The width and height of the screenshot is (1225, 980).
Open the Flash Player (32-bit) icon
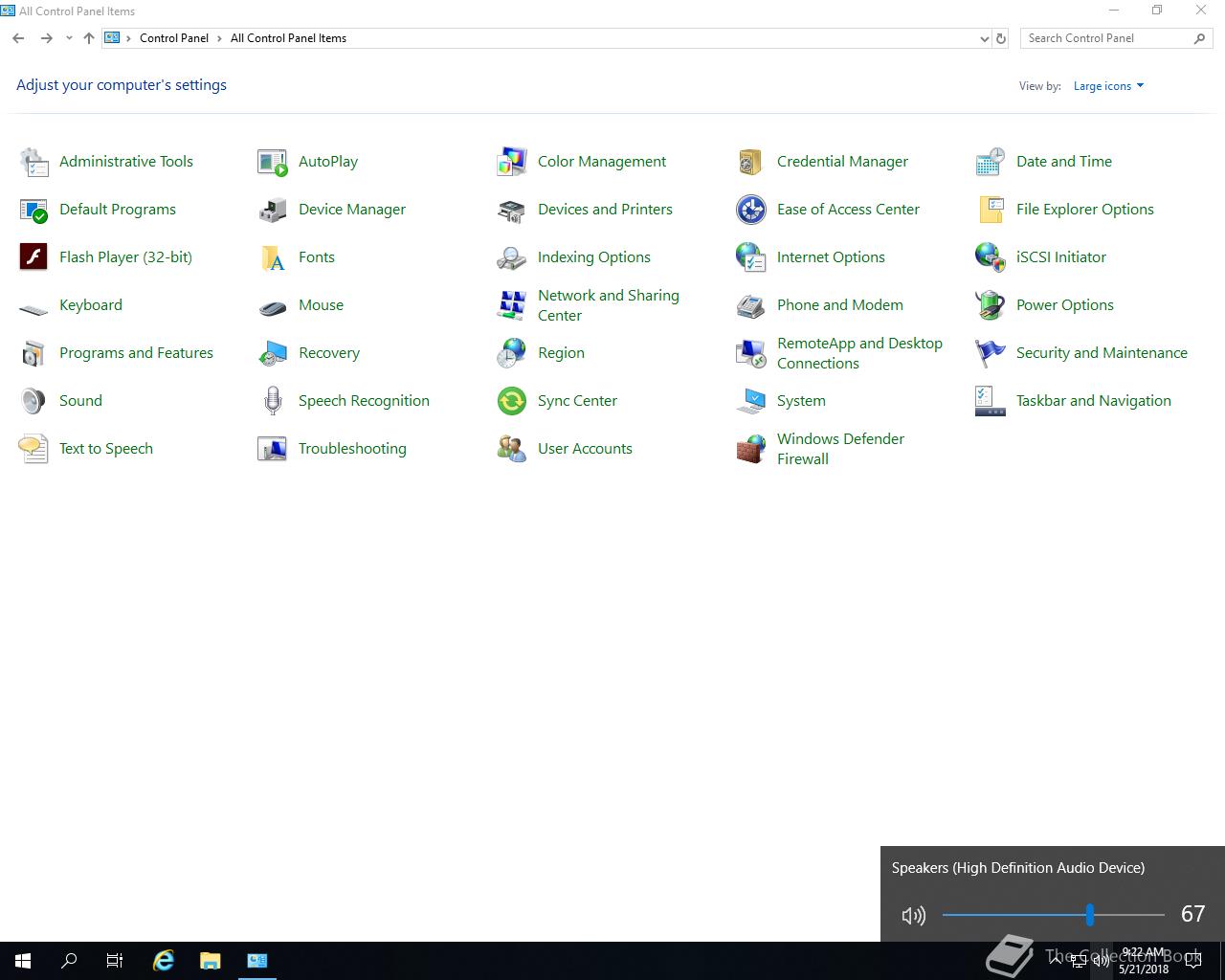33,257
